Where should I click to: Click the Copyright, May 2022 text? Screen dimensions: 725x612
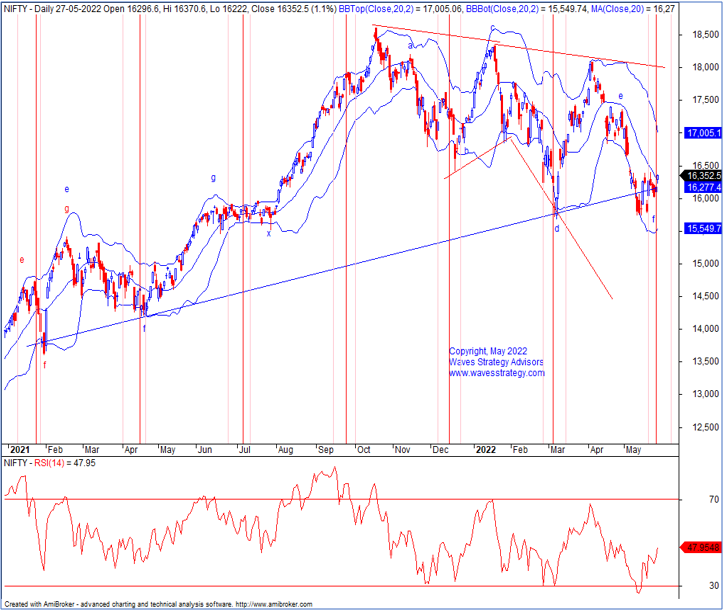coord(488,351)
